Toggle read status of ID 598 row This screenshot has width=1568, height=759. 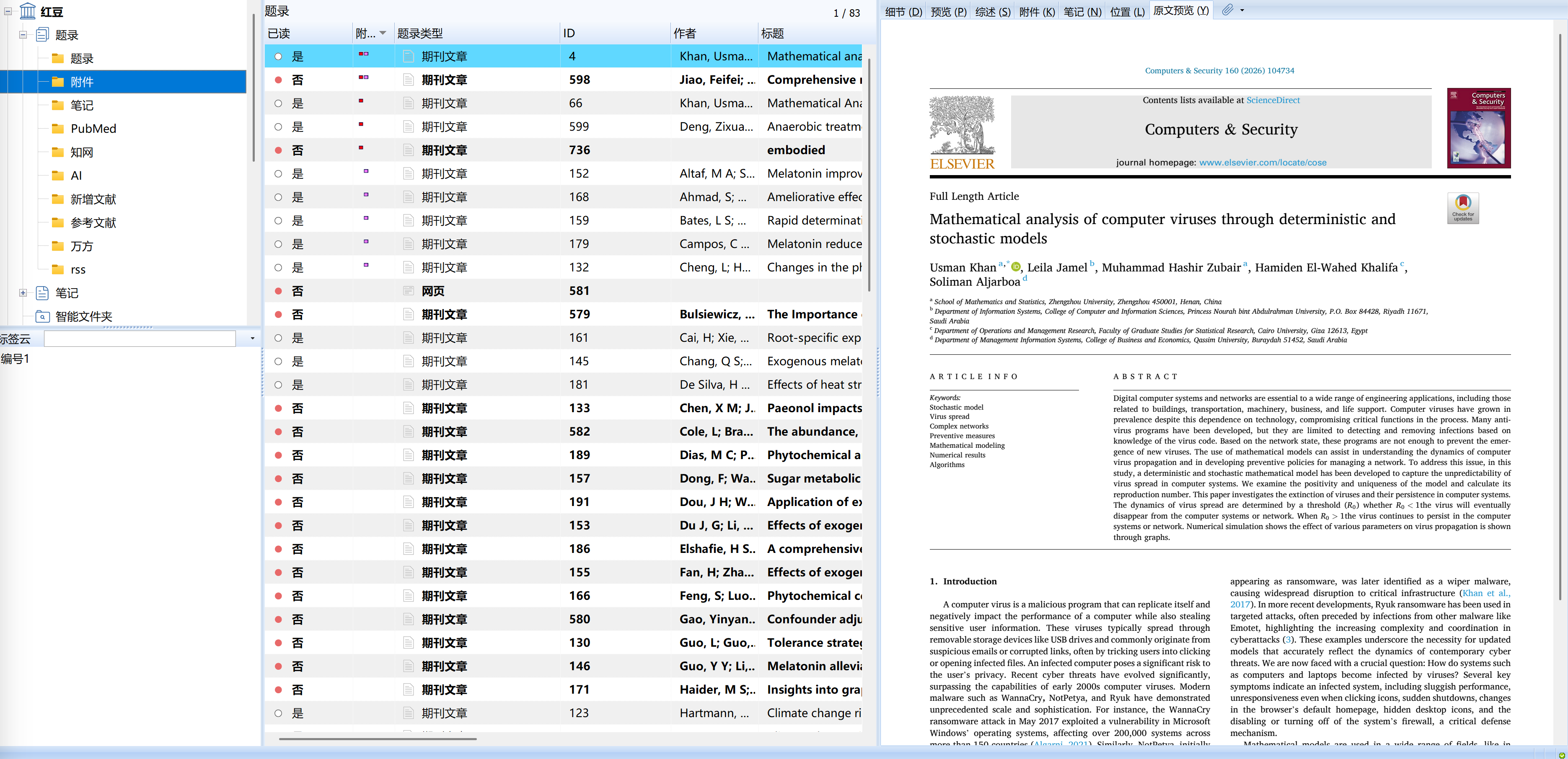click(x=278, y=80)
